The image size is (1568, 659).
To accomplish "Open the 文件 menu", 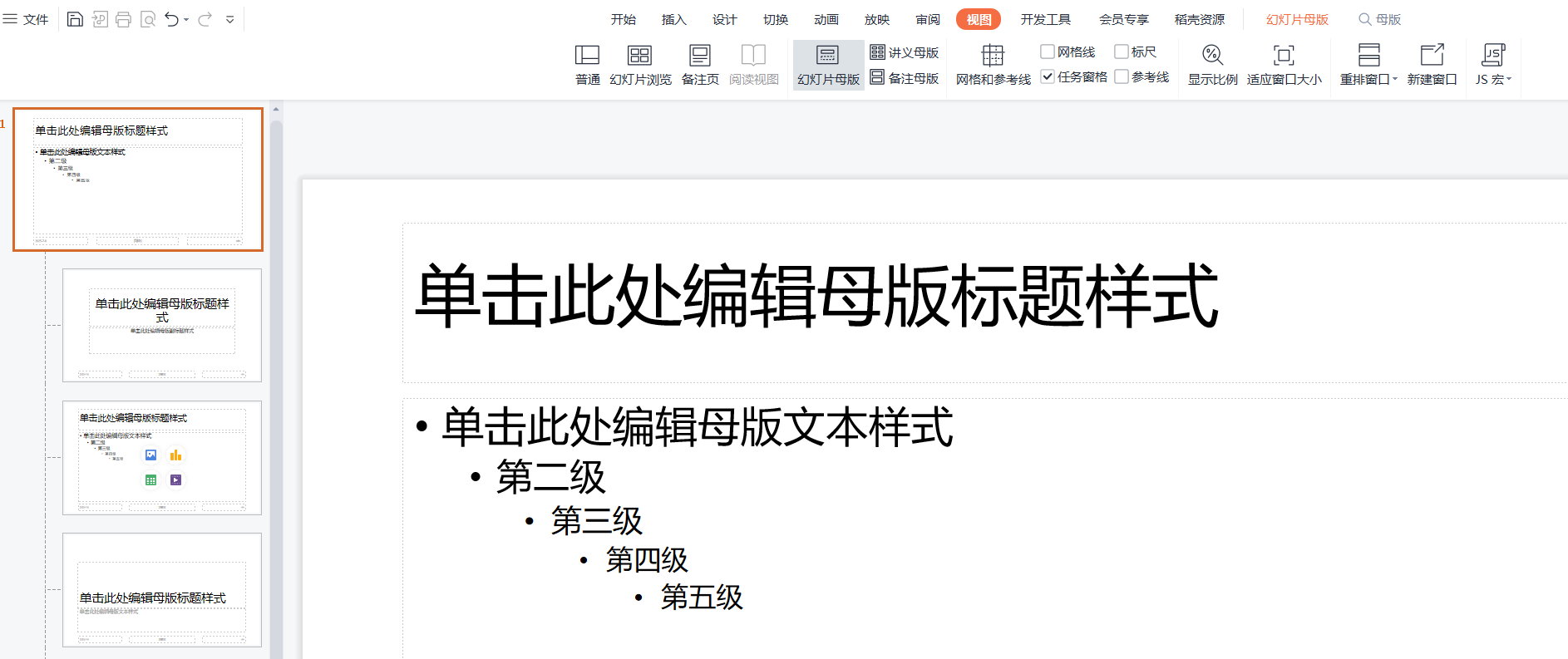I will (26, 19).
